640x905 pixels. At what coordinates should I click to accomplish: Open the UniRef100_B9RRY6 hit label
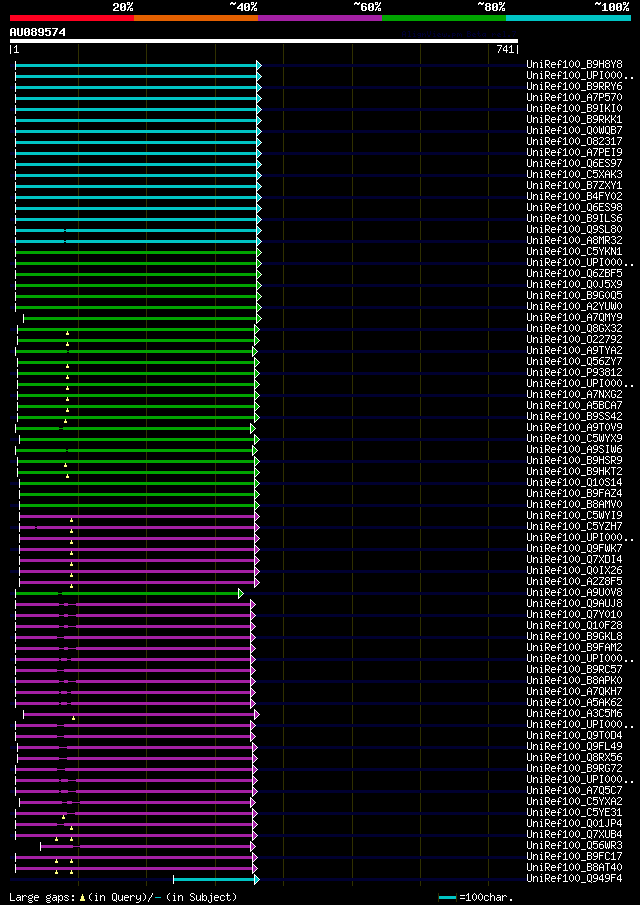tap(574, 87)
